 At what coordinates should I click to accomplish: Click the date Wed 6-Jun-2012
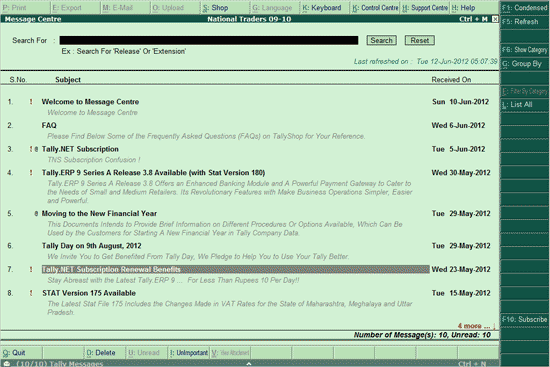pyautogui.click(x=458, y=125)
